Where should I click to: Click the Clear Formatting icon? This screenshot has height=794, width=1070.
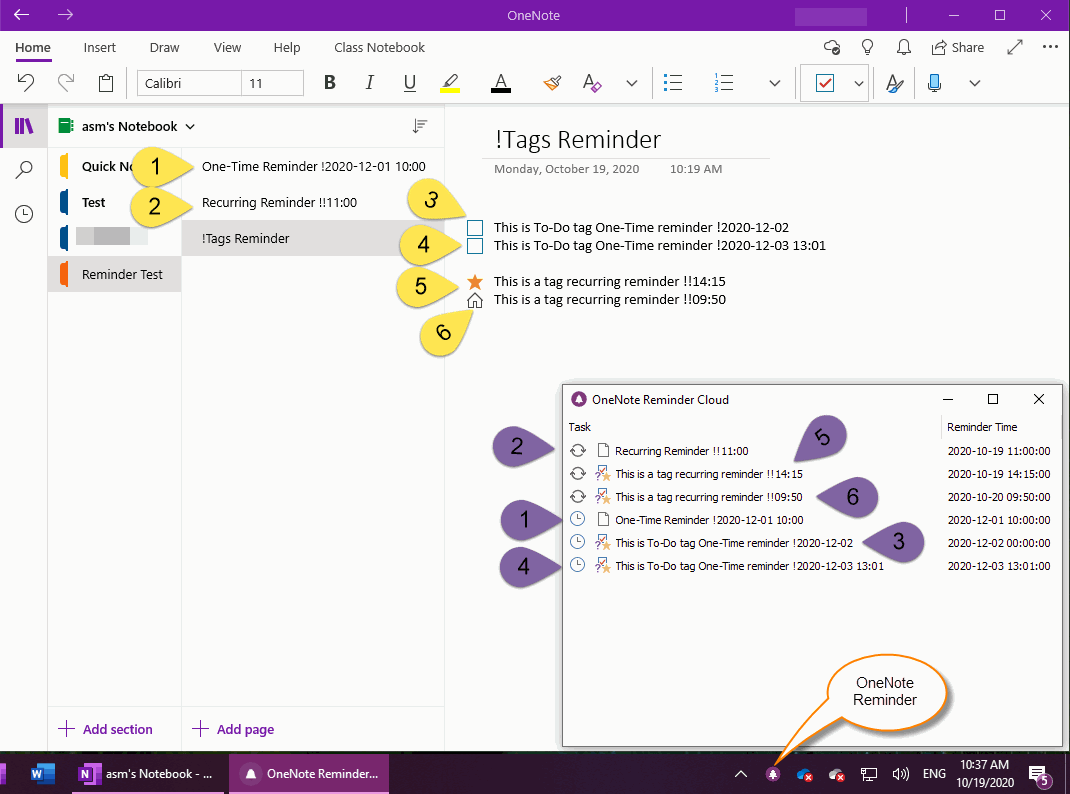tap(592, 83)
